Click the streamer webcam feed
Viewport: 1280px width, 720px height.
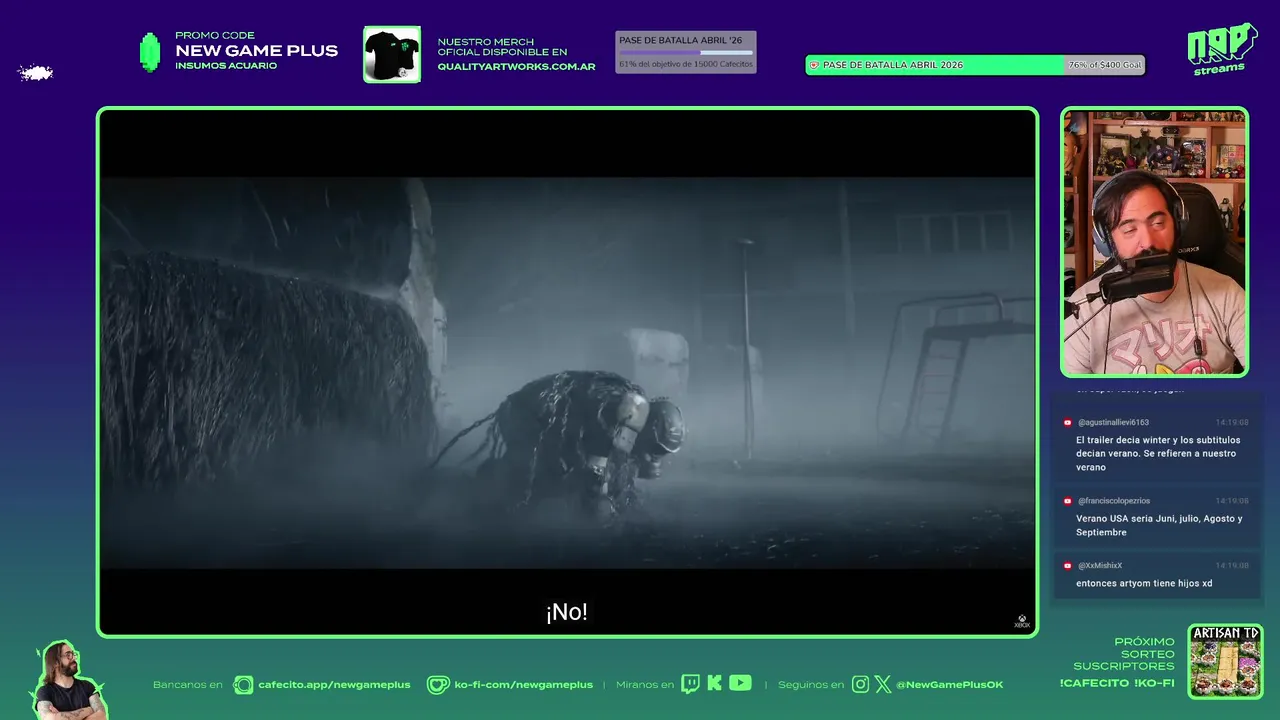[x=1155, y=242]
